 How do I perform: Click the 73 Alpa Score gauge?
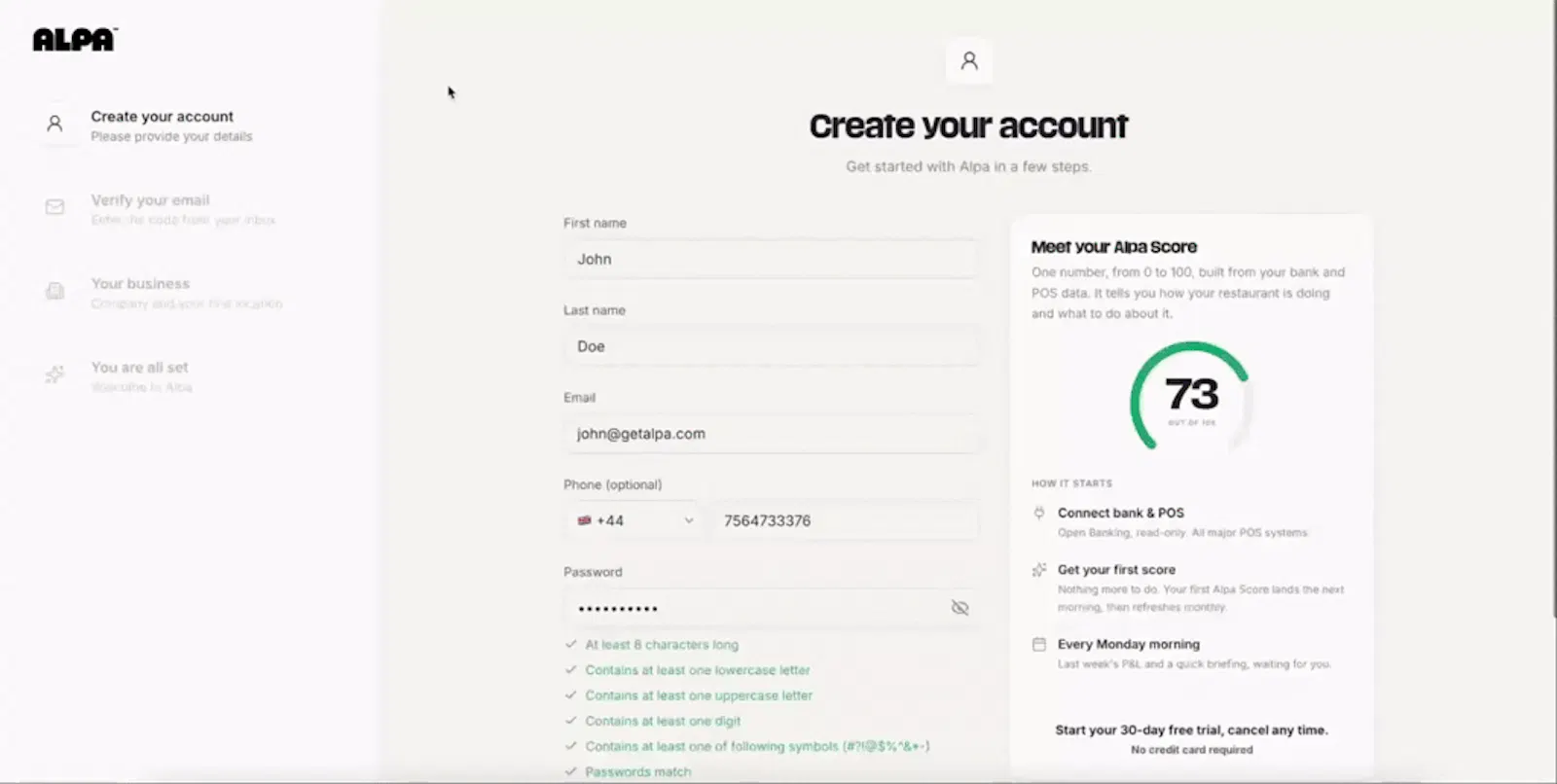[1191, 397]
